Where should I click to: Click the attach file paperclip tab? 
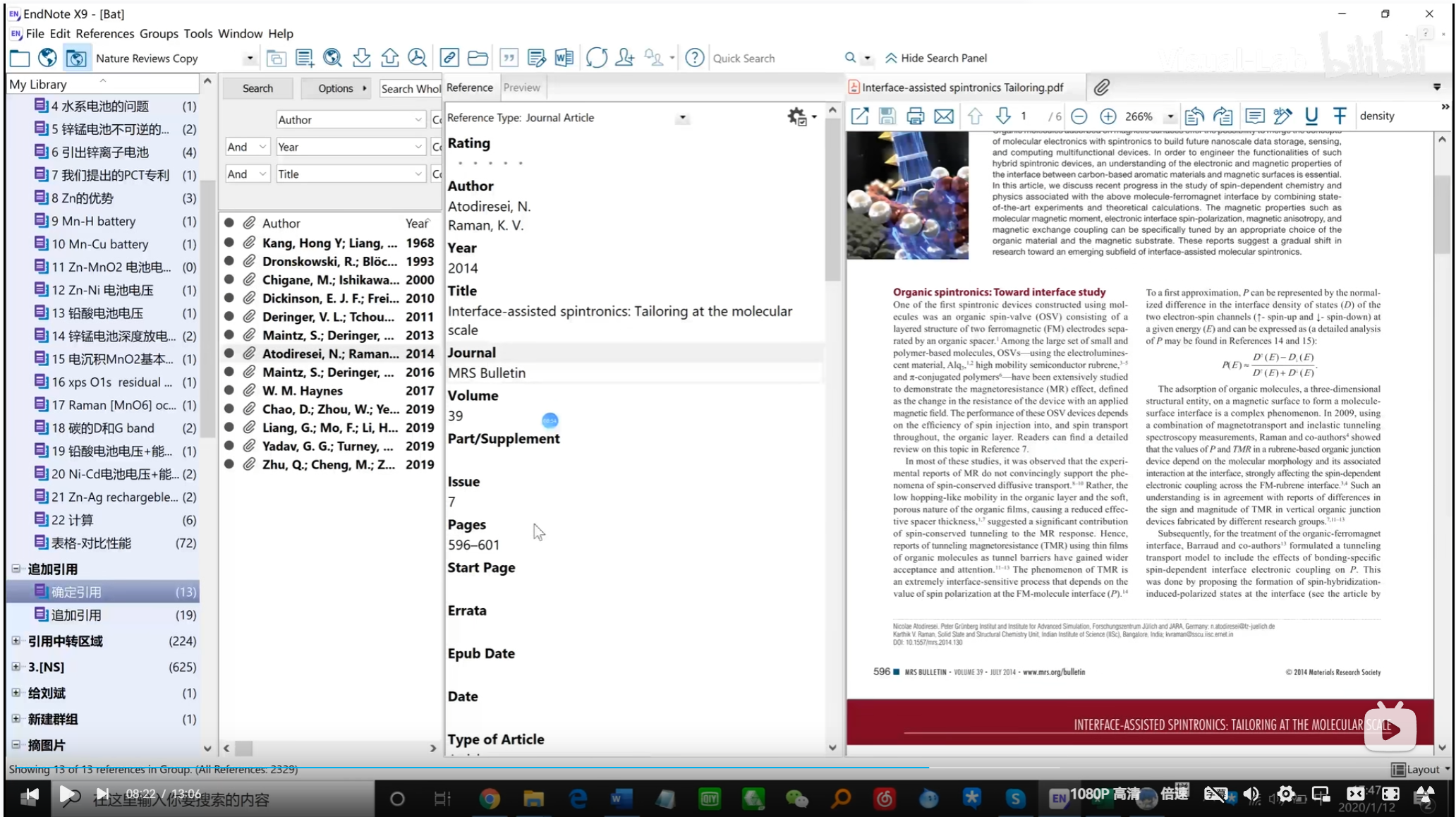(1102, 87)
